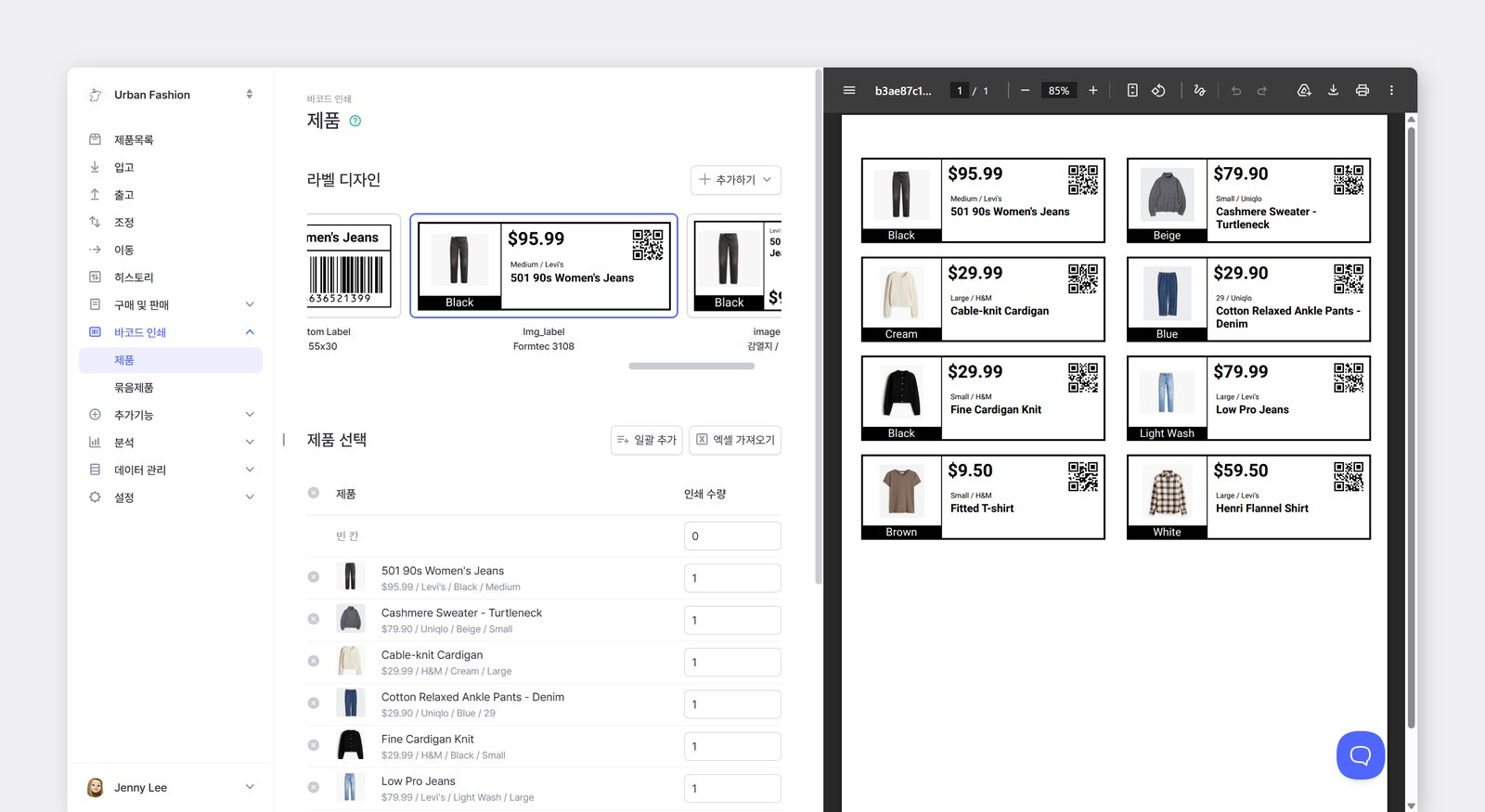Screen dimensions: 1485x812
Task: Select the 제품 submenu item
Action: [171, 360]
